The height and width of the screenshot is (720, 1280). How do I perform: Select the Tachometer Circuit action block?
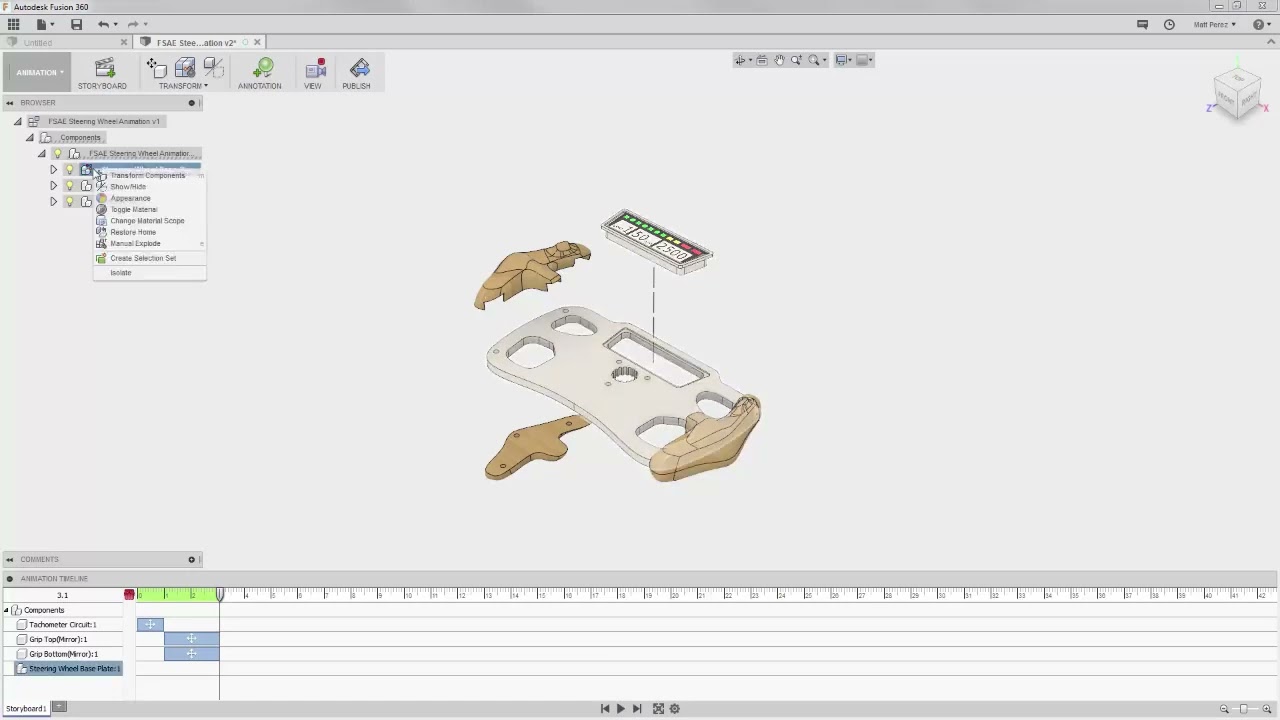[x=150, y=625]
